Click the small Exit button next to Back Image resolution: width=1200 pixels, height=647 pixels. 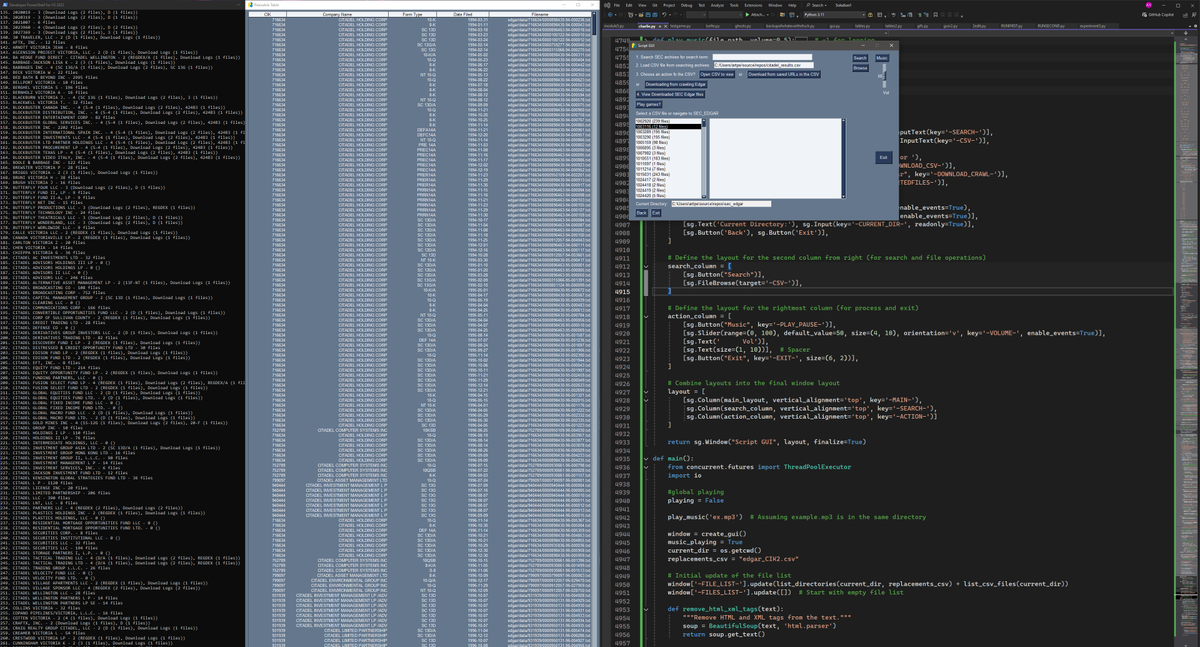[x=656, y=213]
